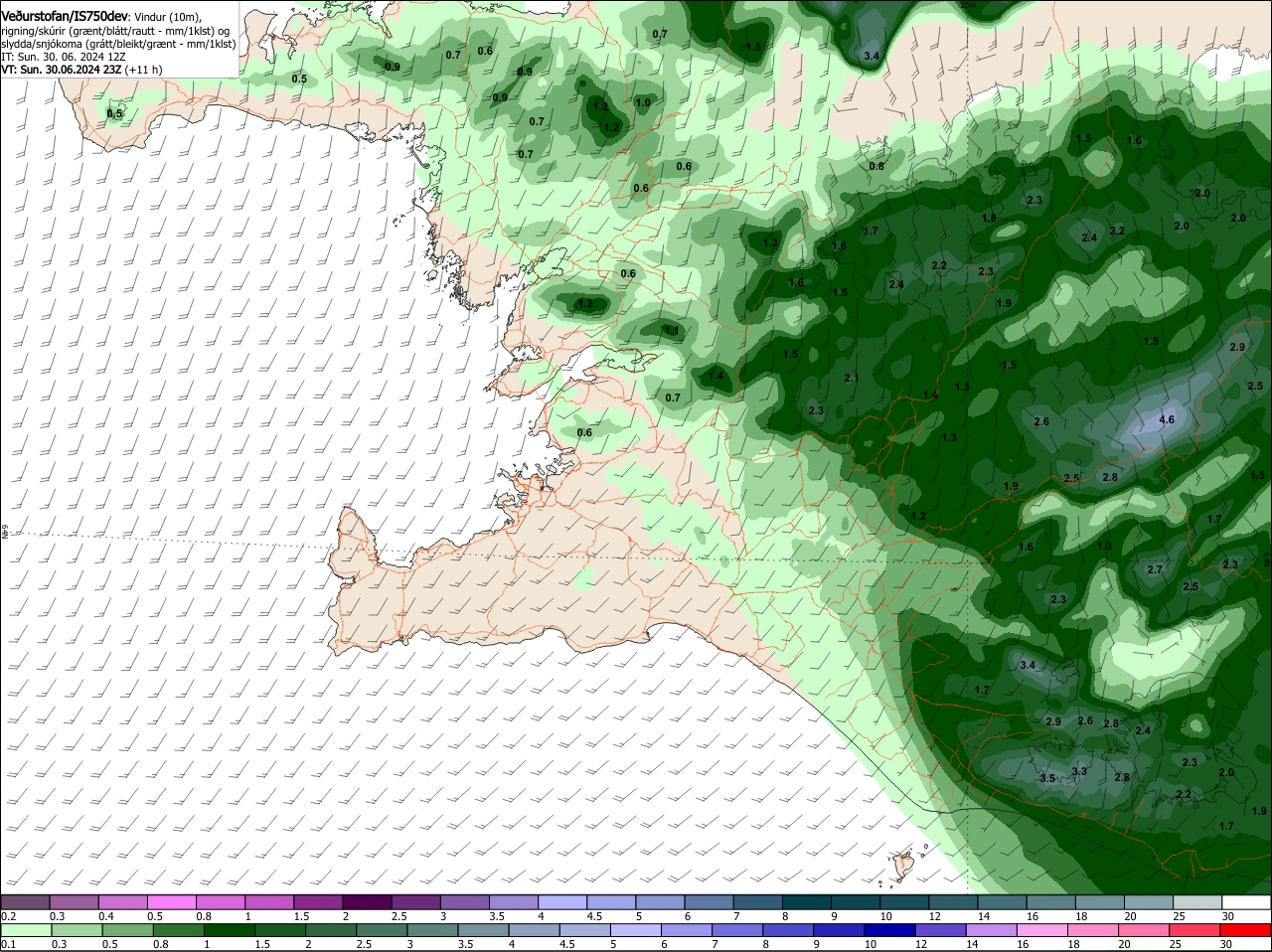Click the 3.3 precipitation value

(x=1079, y=771)
